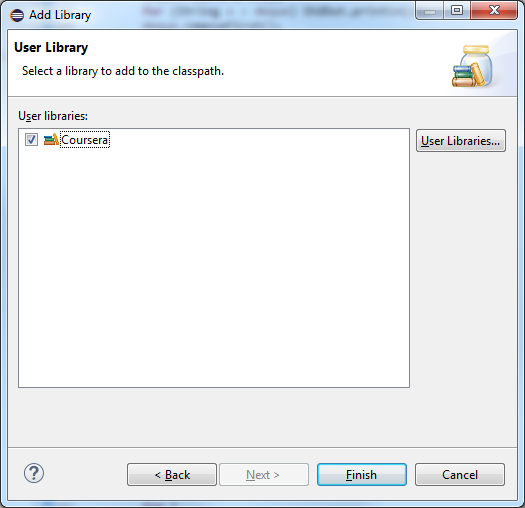525x508 pixels.
Task: Click the Coursera library books icon
Action: click(x=51, y=140)
